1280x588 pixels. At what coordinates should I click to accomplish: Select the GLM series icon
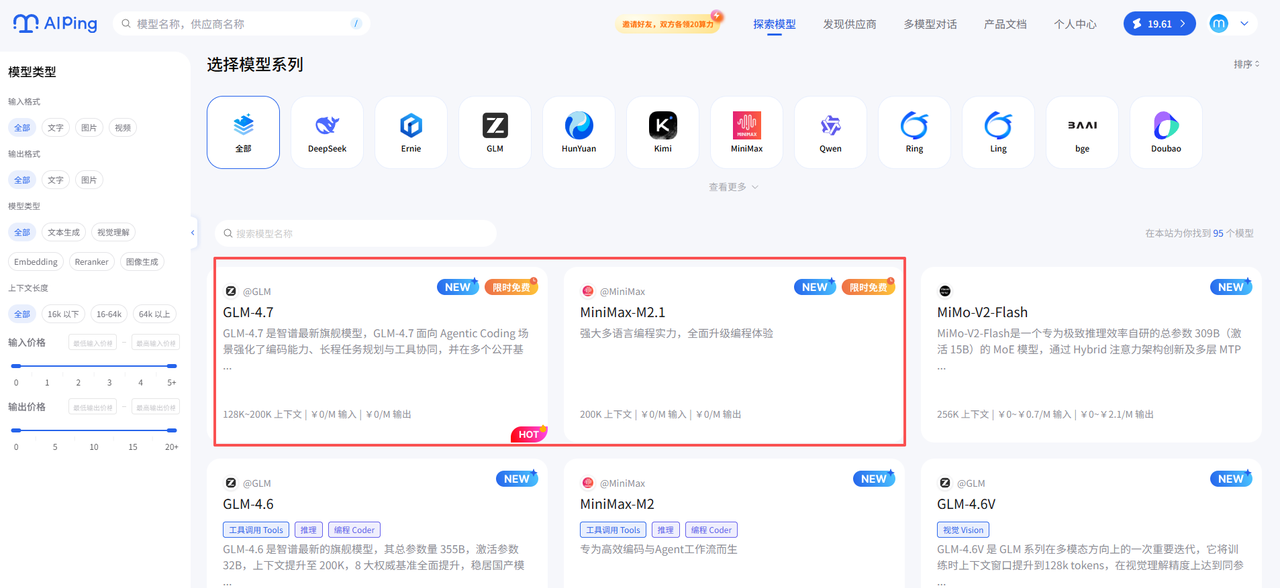coord(495,132)
